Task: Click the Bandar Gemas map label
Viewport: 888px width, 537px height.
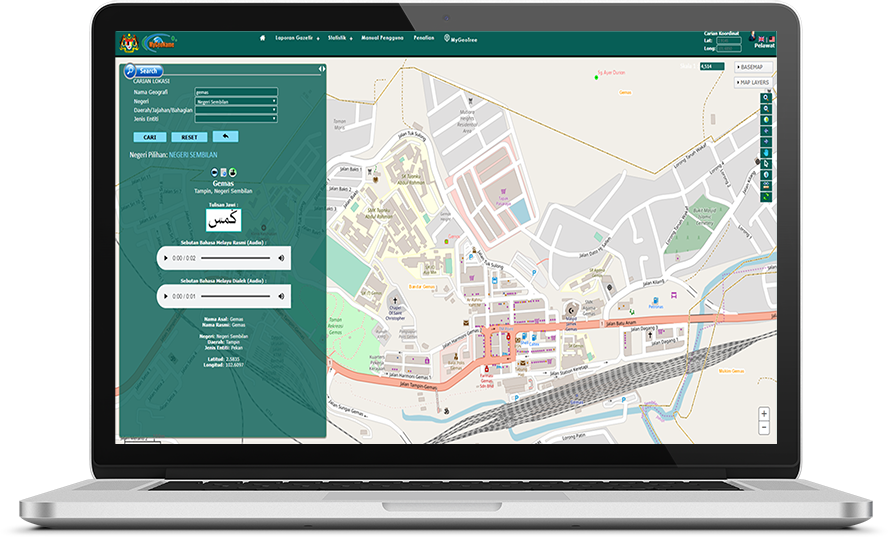Action: point(421,287)
